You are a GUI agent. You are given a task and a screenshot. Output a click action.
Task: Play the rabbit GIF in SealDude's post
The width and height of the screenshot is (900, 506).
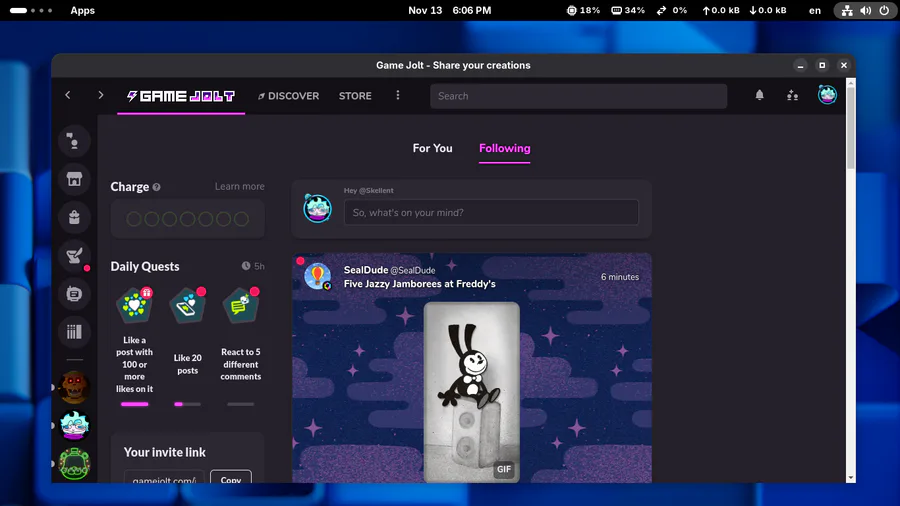[472, 392]
